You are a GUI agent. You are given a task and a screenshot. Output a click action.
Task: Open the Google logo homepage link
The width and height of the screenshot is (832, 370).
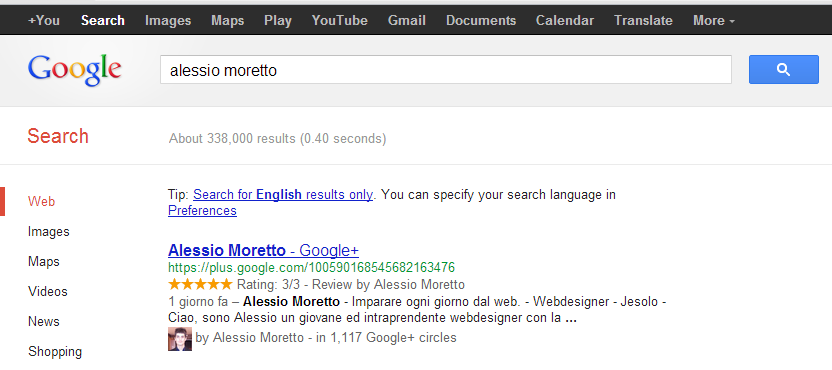tap(74, 70)
